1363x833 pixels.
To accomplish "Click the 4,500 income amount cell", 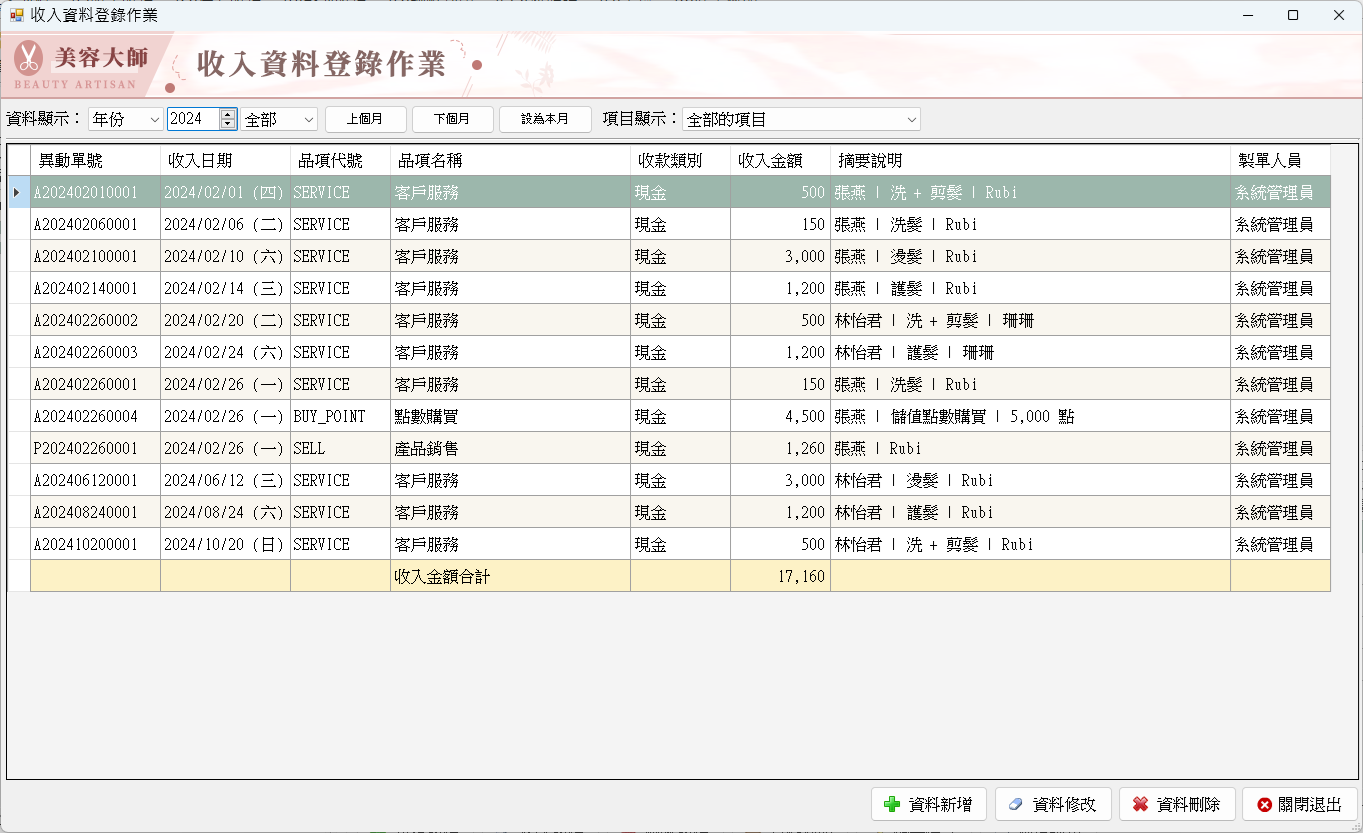I will 780,416.
